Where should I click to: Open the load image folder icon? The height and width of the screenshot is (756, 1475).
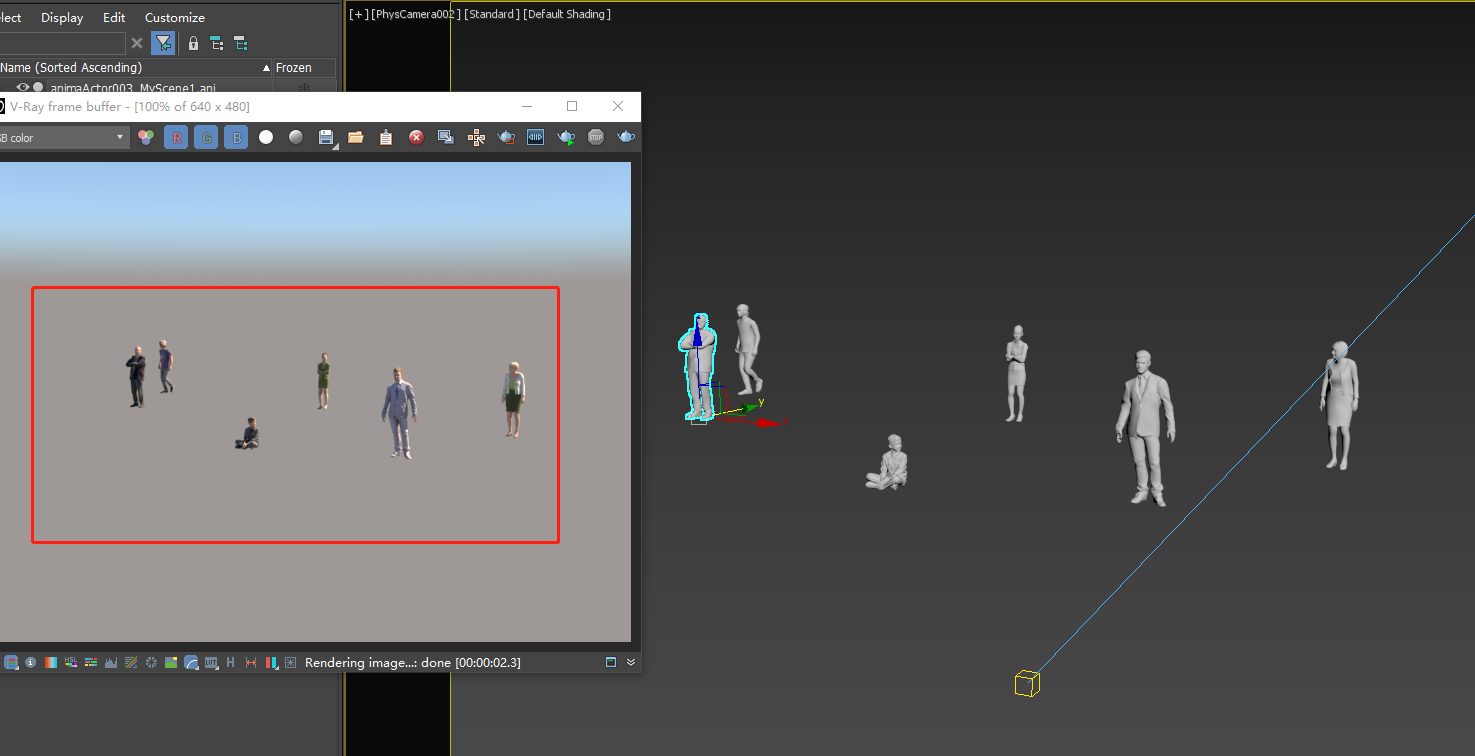356,137
